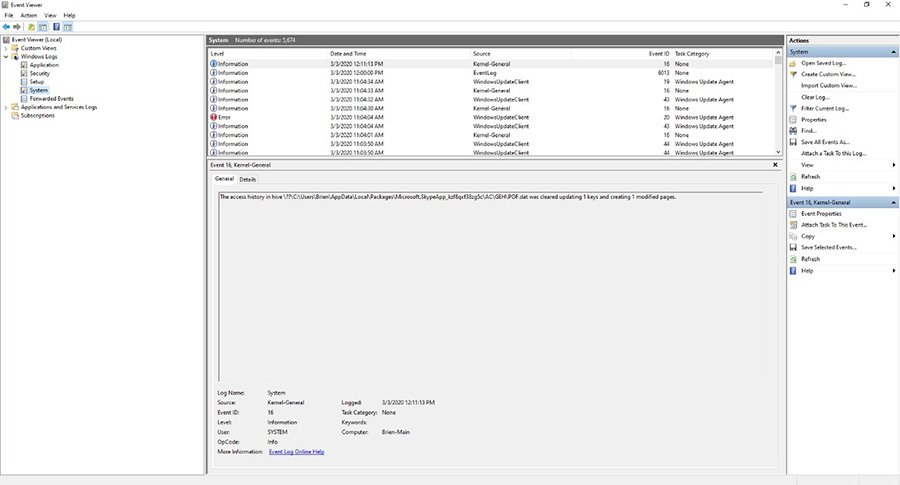Click the Filter Current Log funnel icon

(793, 108)
